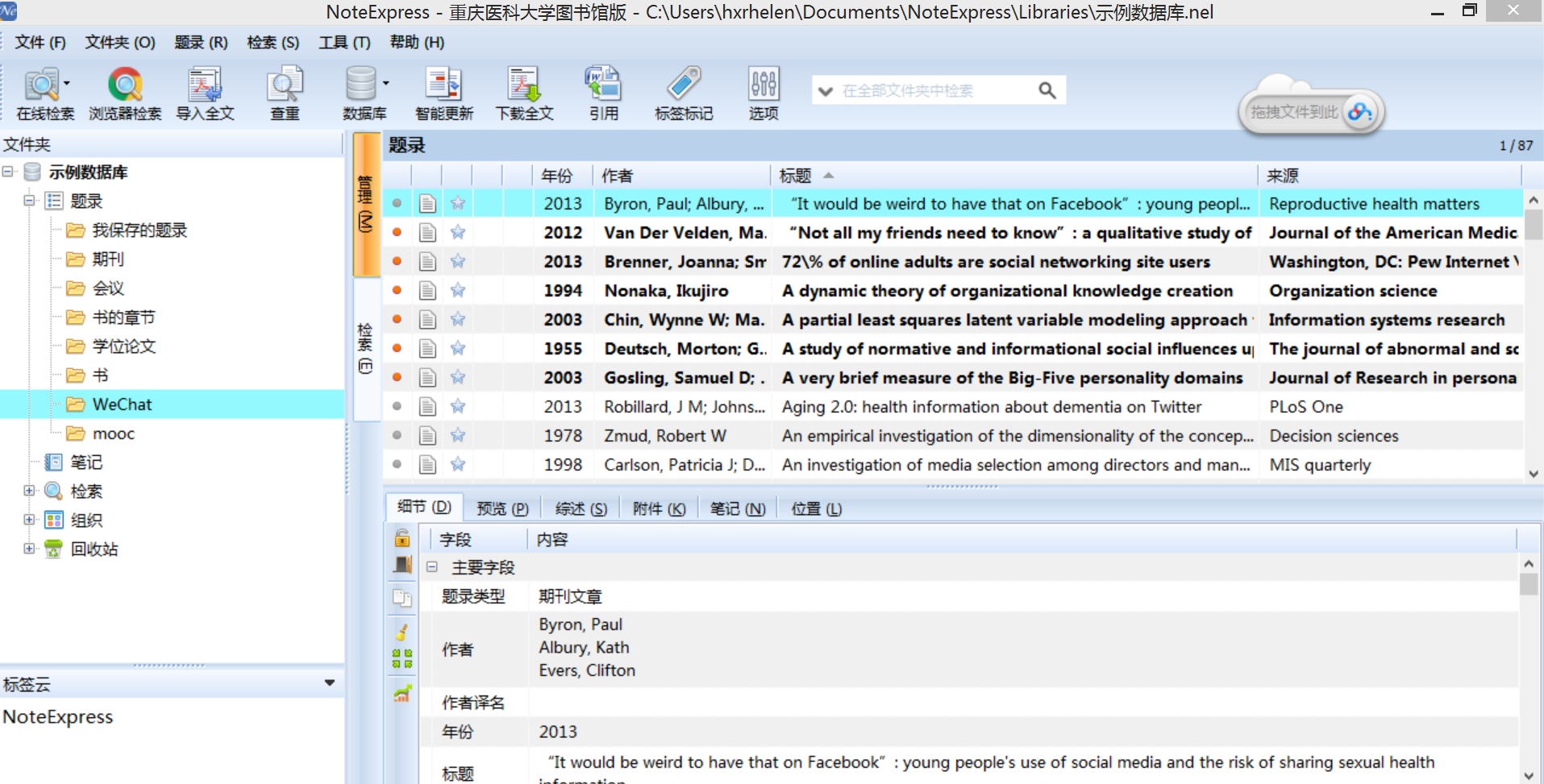Click the detail panel scroll-up arrow

1529,563
